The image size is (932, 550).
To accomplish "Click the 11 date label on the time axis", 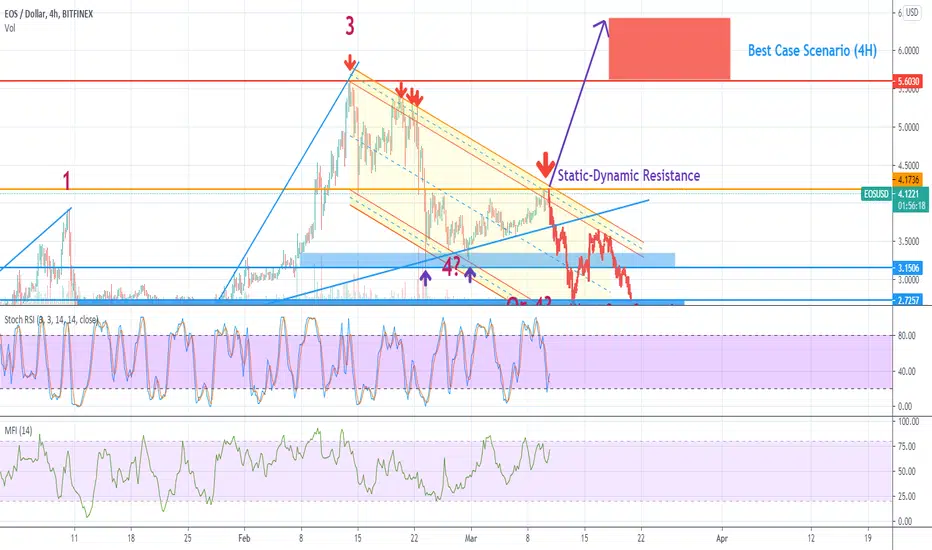I will [x=74, y=538].
